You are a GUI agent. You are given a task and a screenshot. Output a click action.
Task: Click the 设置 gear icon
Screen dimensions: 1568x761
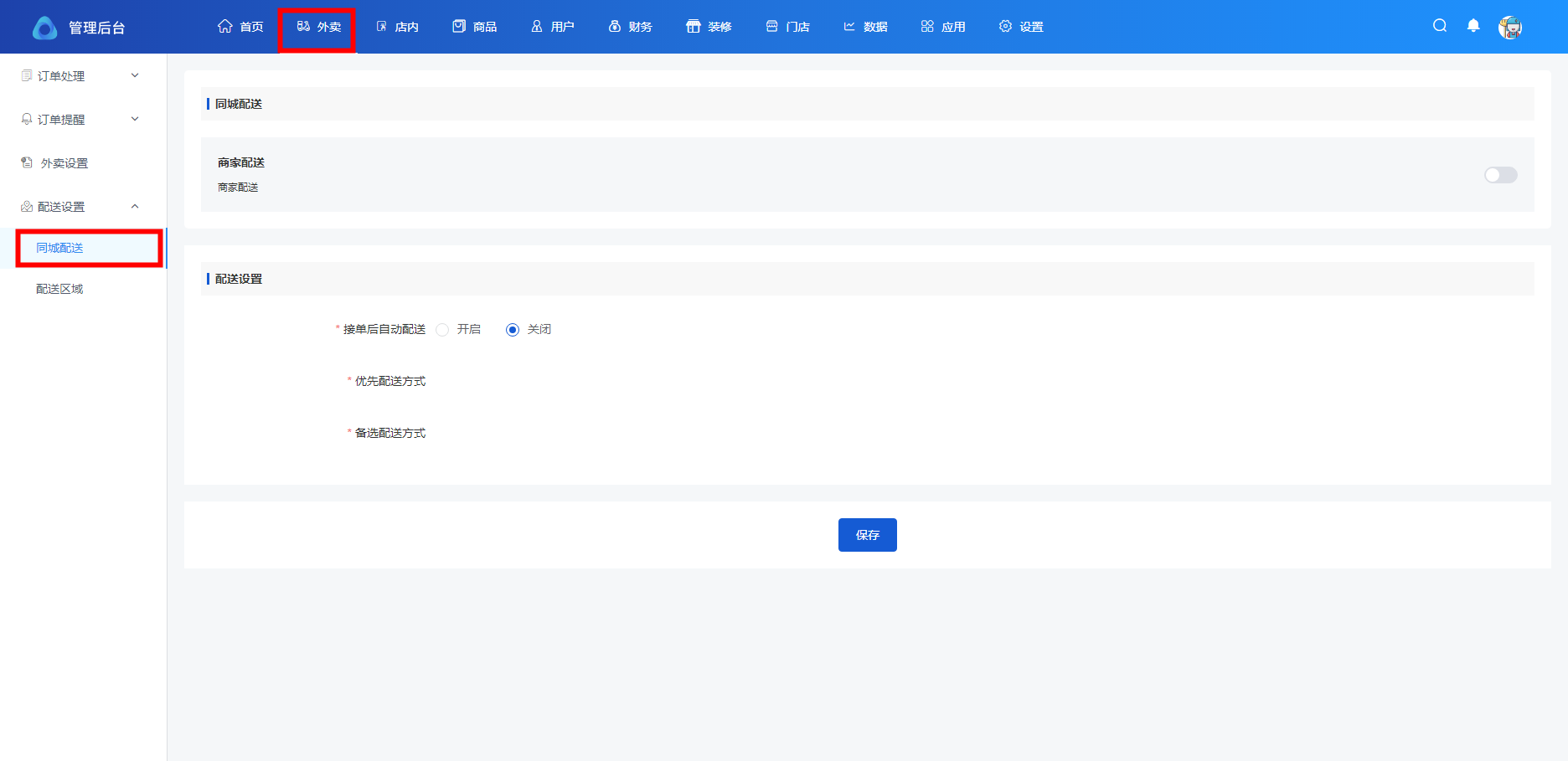coord(1005,27)
